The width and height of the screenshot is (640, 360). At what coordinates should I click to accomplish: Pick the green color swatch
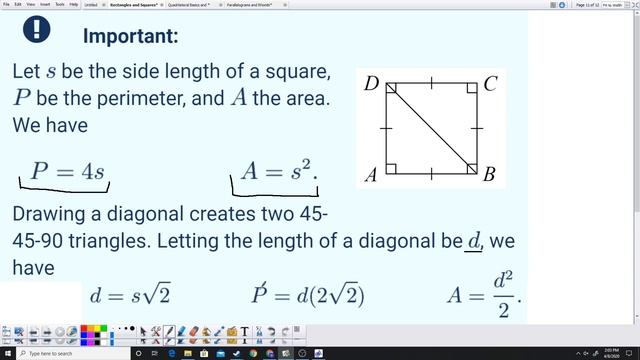click(104, 328)
